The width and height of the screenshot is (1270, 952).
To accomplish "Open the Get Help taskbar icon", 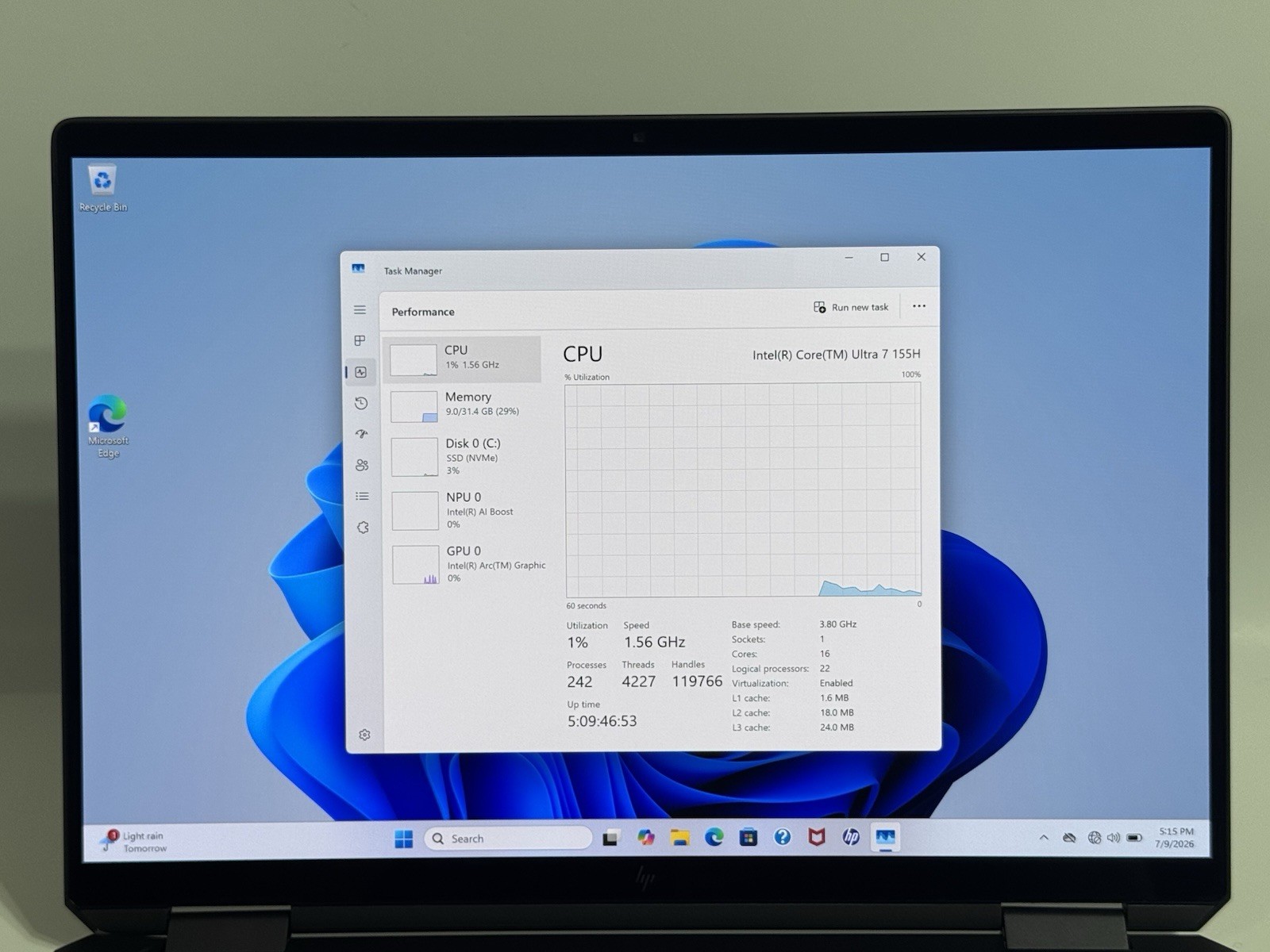I will click(x=782, y=837).
